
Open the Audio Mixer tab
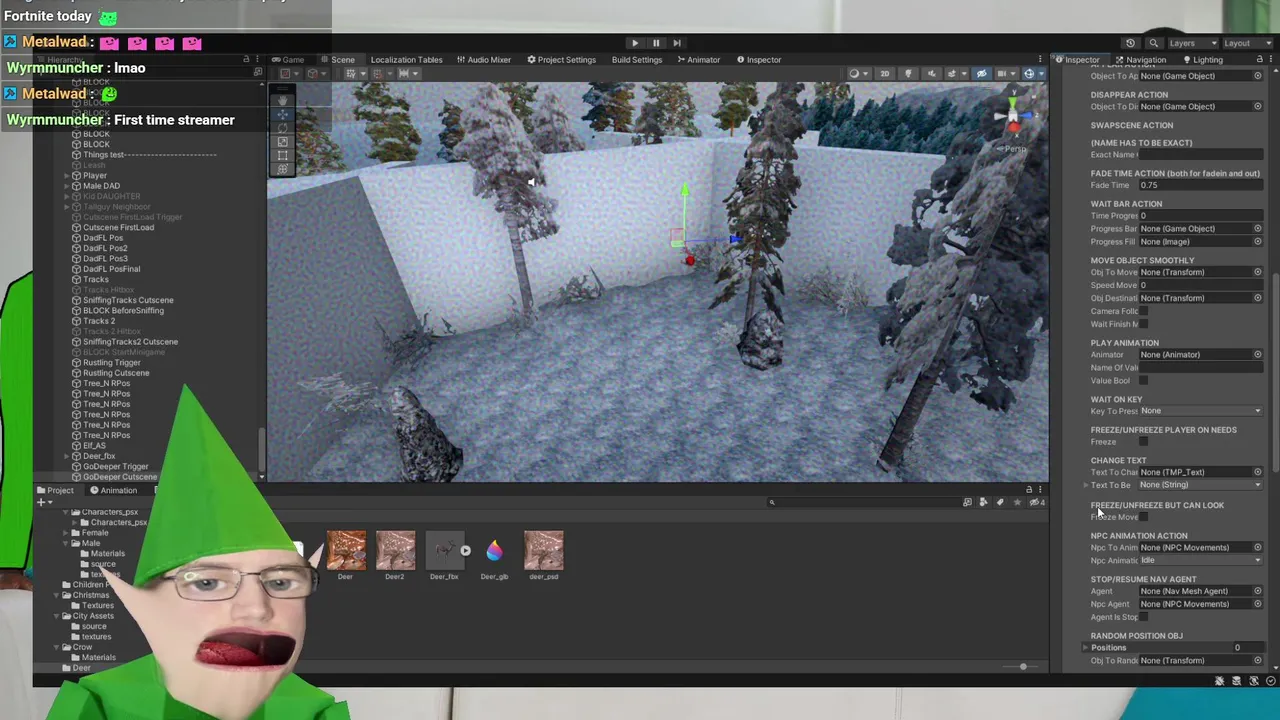click(x=484, y=60)
